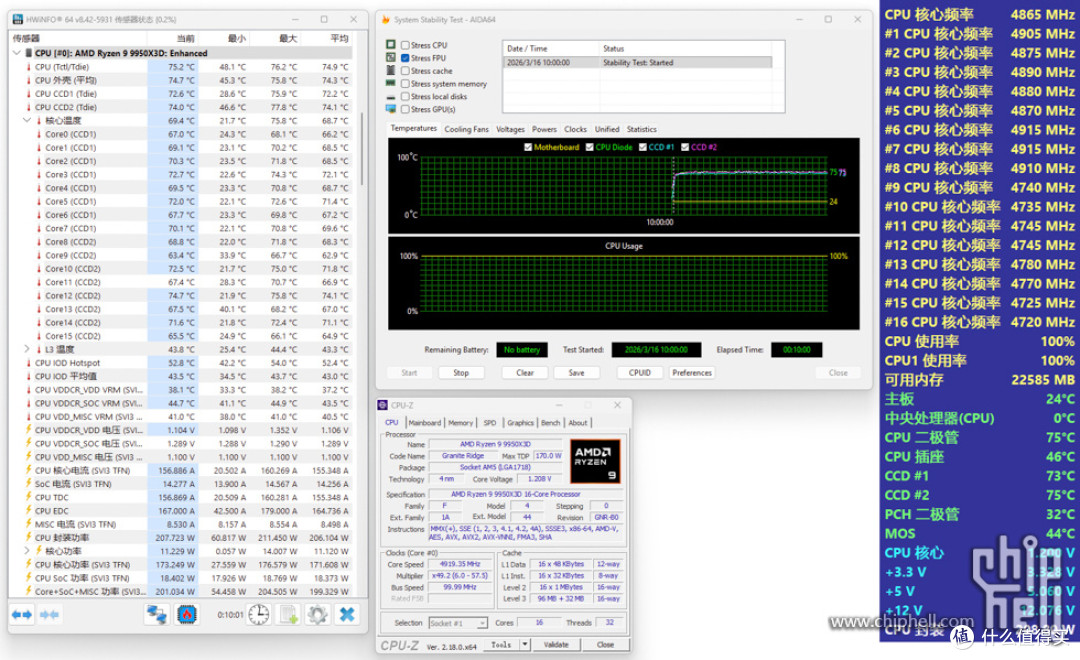Enable the Stress CPU checkbox
This screenshot has height=660, width=1080.
(405, 45)
